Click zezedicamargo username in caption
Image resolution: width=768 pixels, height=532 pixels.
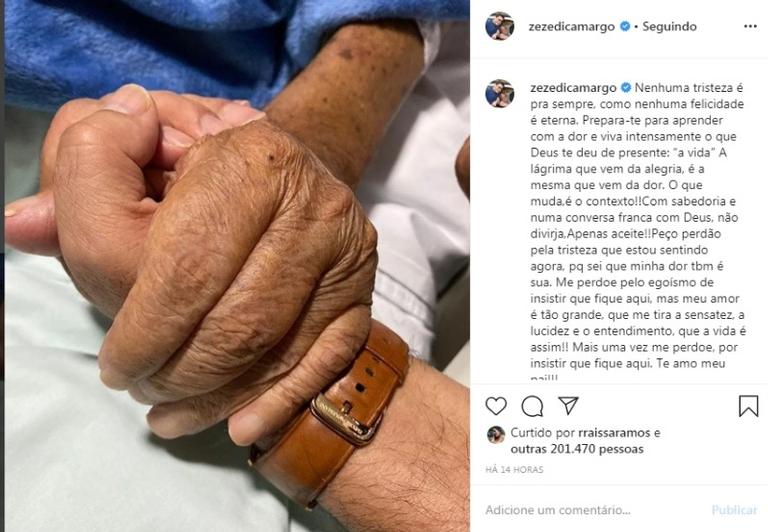click(573, 88)
